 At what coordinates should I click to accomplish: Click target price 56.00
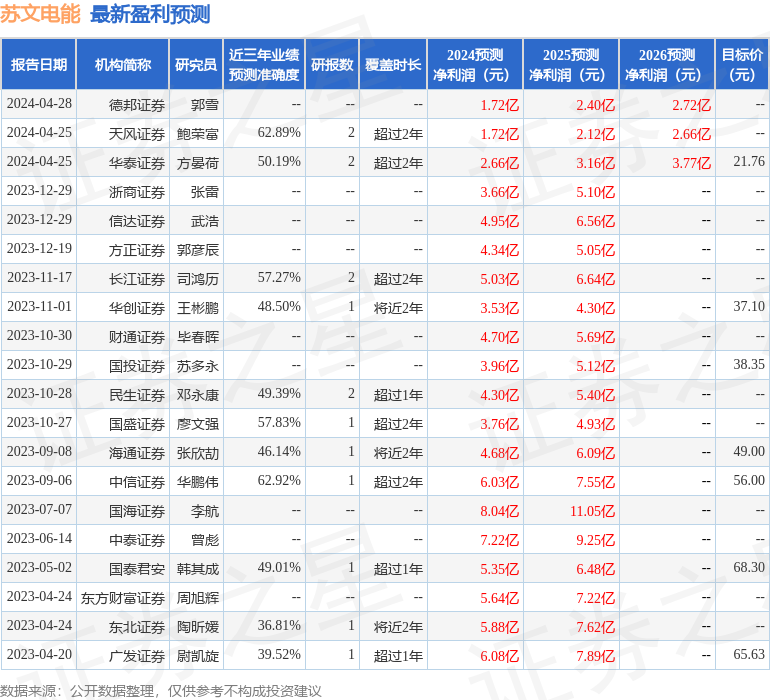coord(749,480)
